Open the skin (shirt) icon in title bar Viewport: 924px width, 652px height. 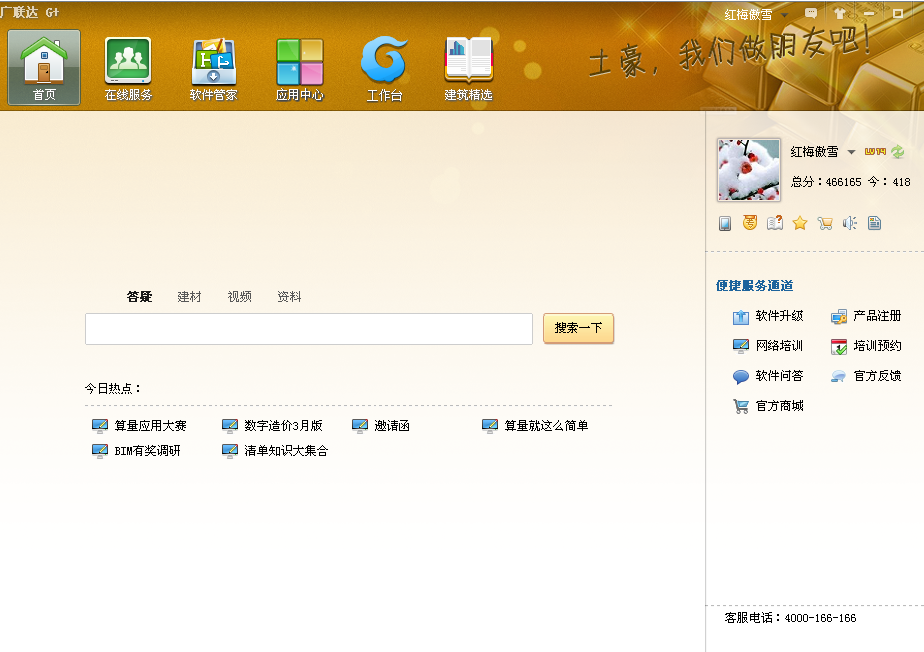[x=840, y=13]
